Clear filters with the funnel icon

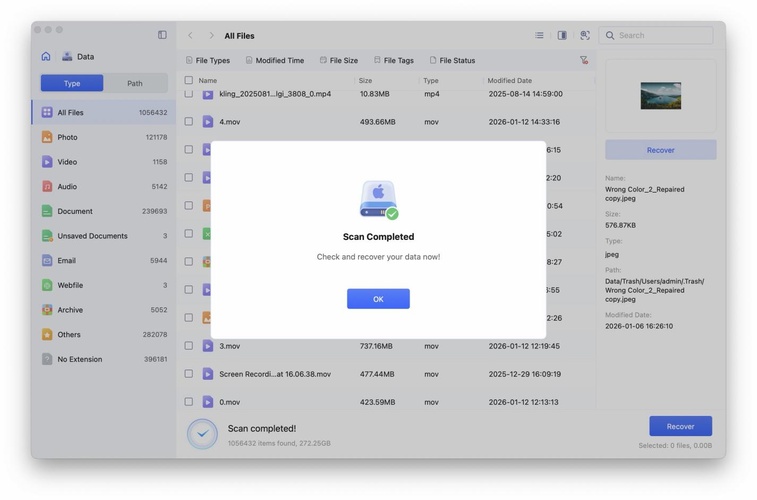click(584, 60)
